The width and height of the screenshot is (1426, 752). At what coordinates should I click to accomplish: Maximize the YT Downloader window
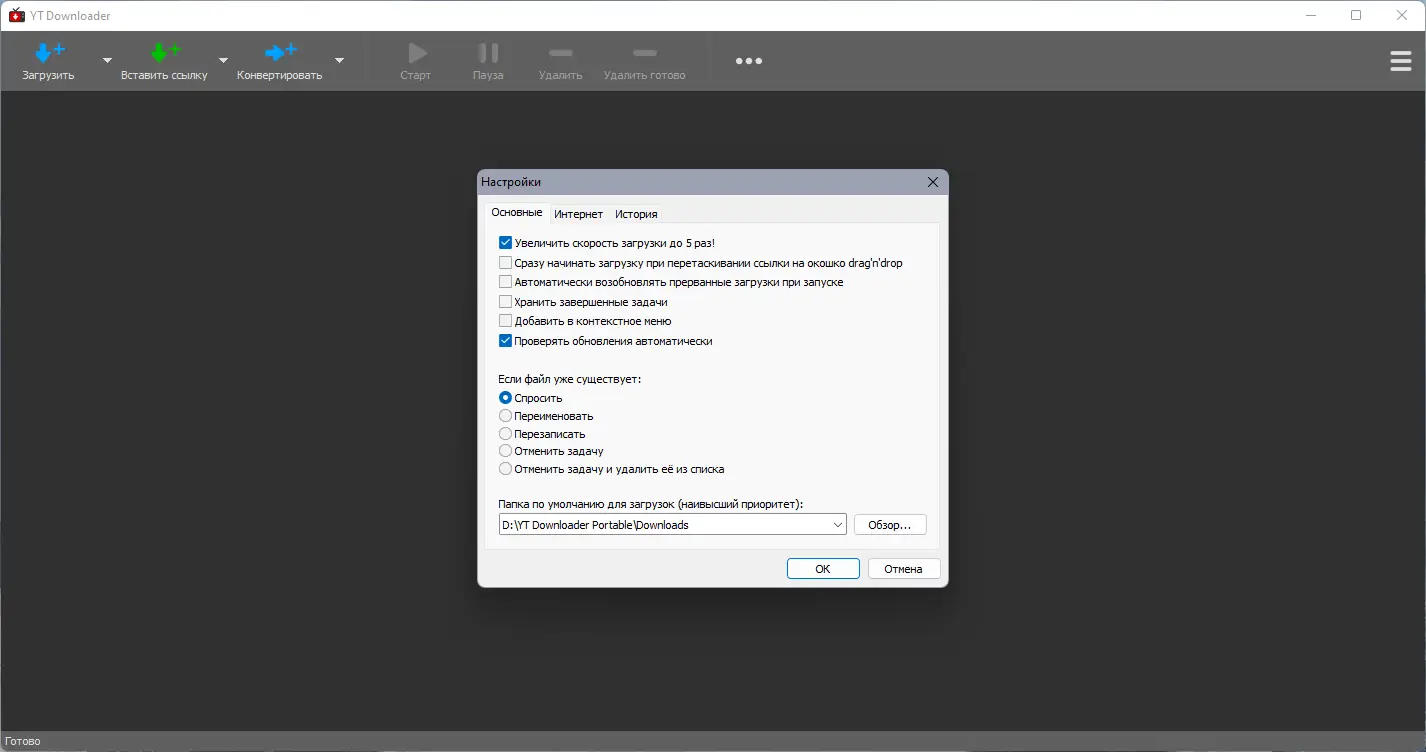coord(1356,15)
